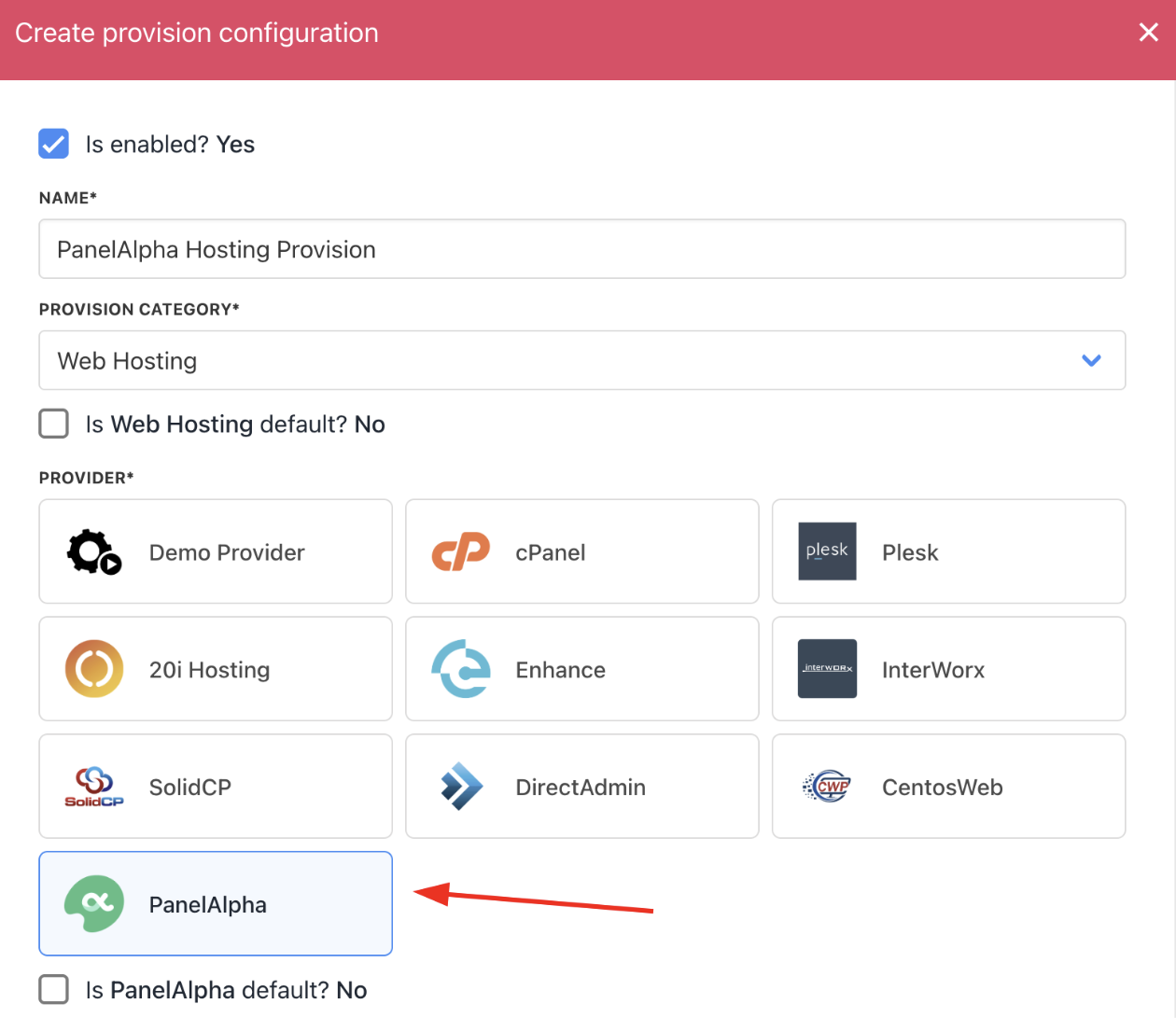Click the Plesk logo icon
The height and width of the screenshot is (1032, 1176).
[x=827, y=551]
